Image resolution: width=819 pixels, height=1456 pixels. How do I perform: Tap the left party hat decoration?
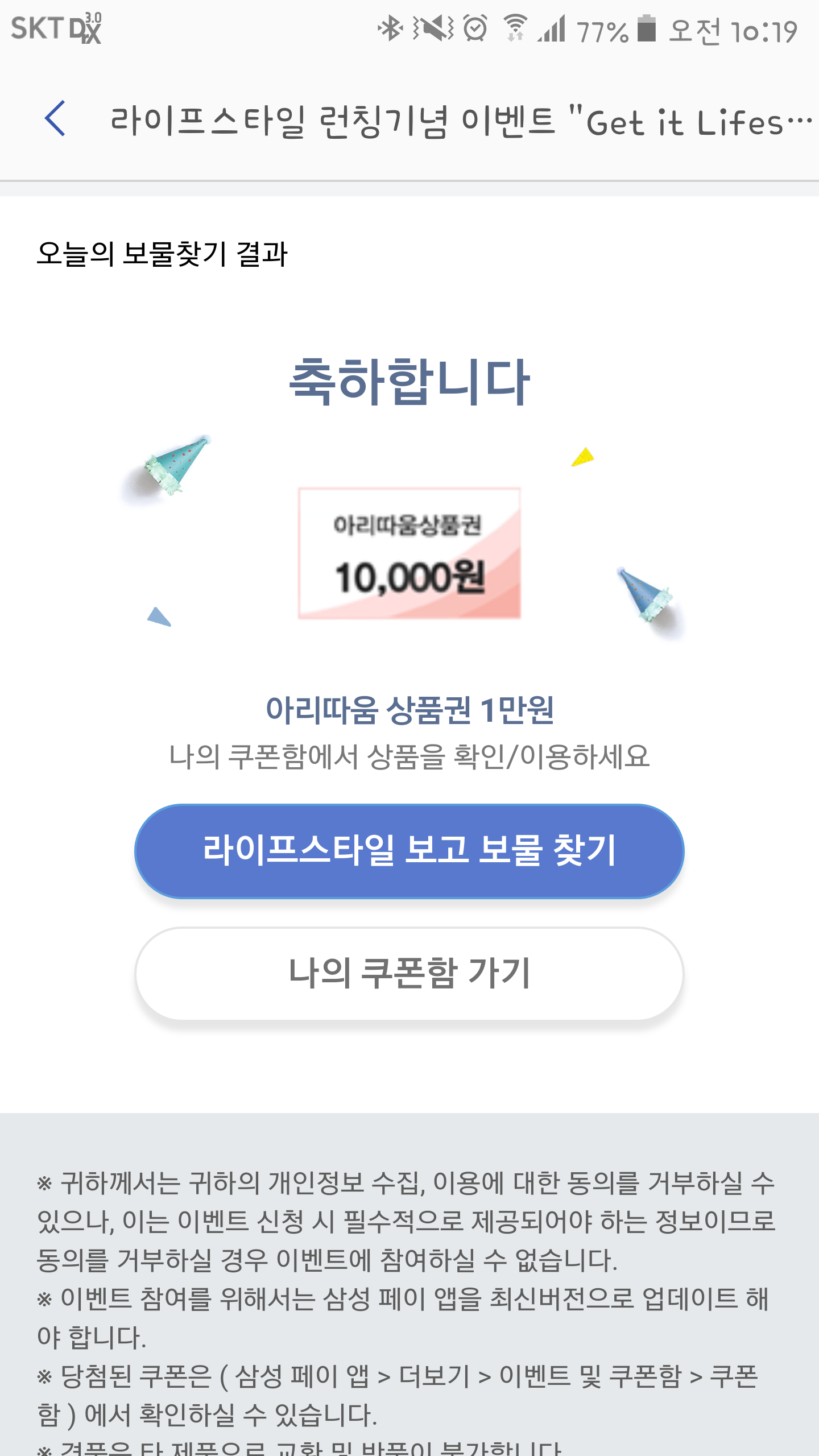tap(173, 466)
